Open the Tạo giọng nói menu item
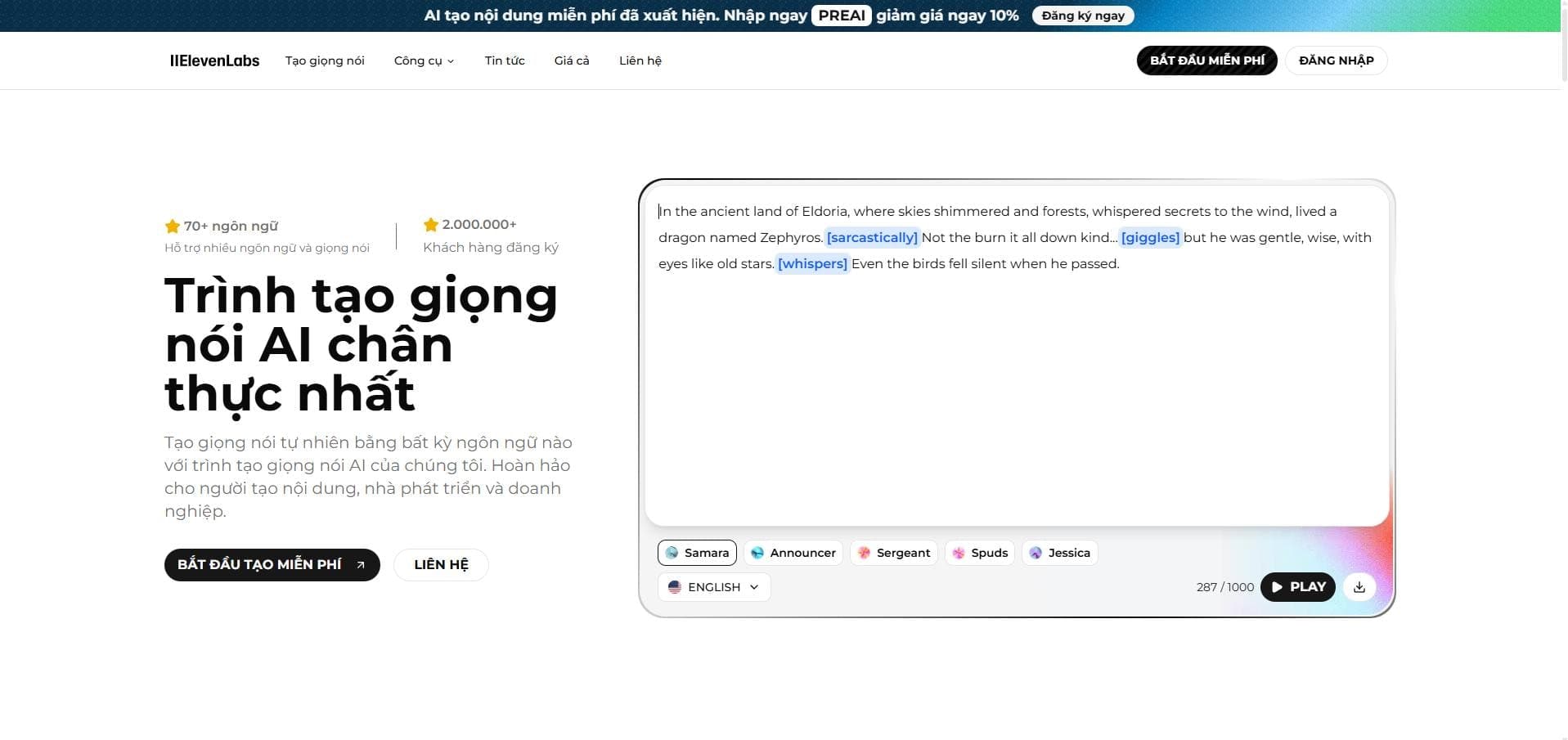Screen dimensions: 1568x740 (325, 60)
